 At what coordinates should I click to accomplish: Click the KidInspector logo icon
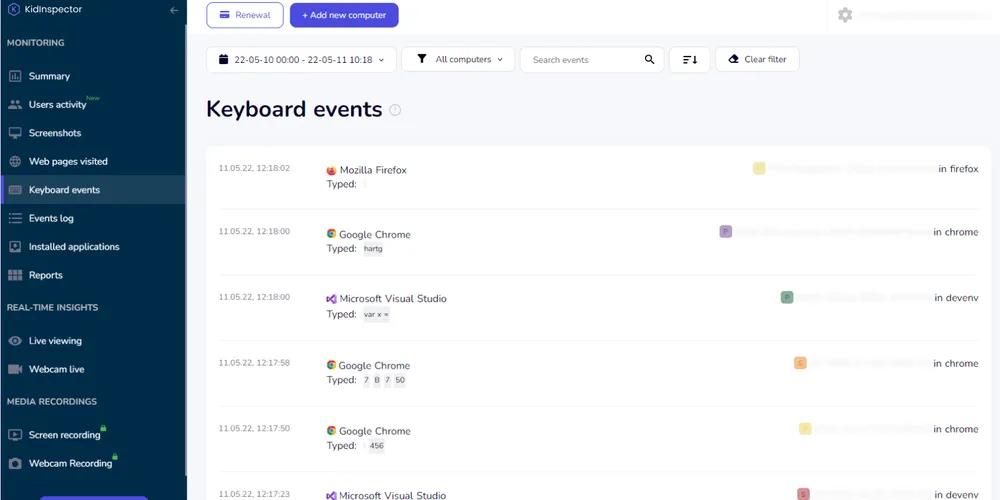click(13, 10)
